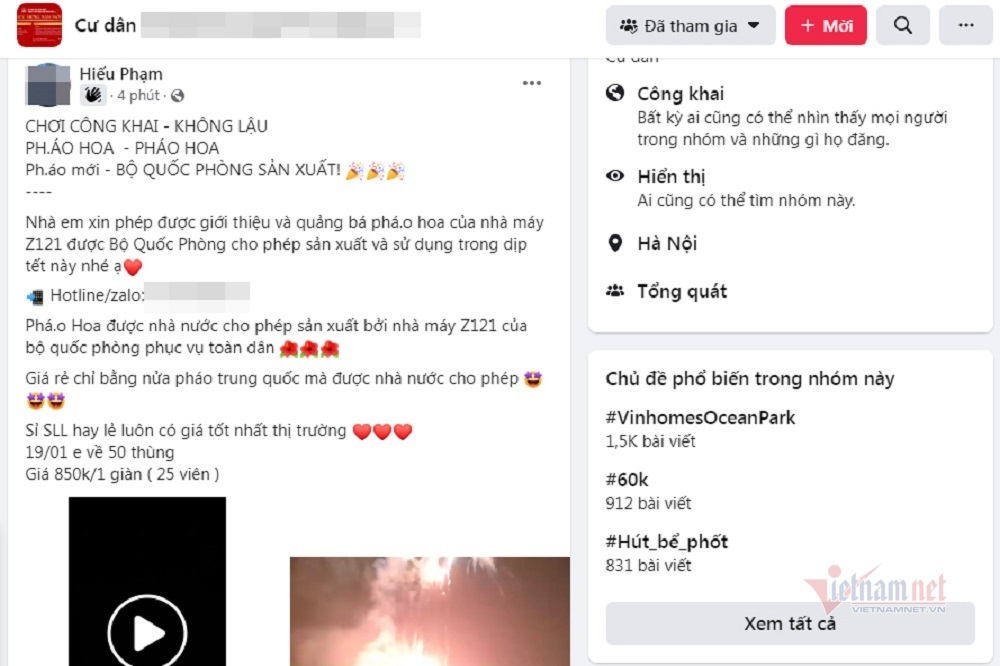Click the red group avatar icon
This screenshot has height=666, width=1000.
tap(40, 26)
